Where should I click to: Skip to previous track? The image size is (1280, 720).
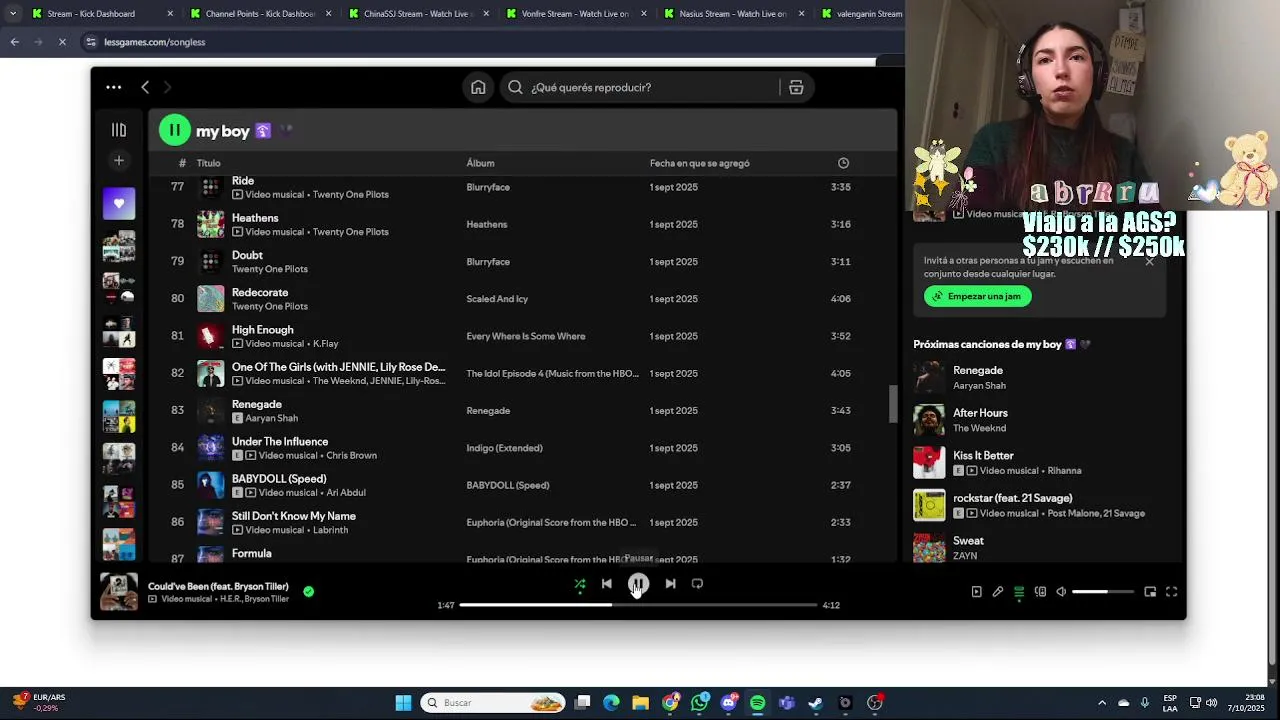click(x=606, y=584)
